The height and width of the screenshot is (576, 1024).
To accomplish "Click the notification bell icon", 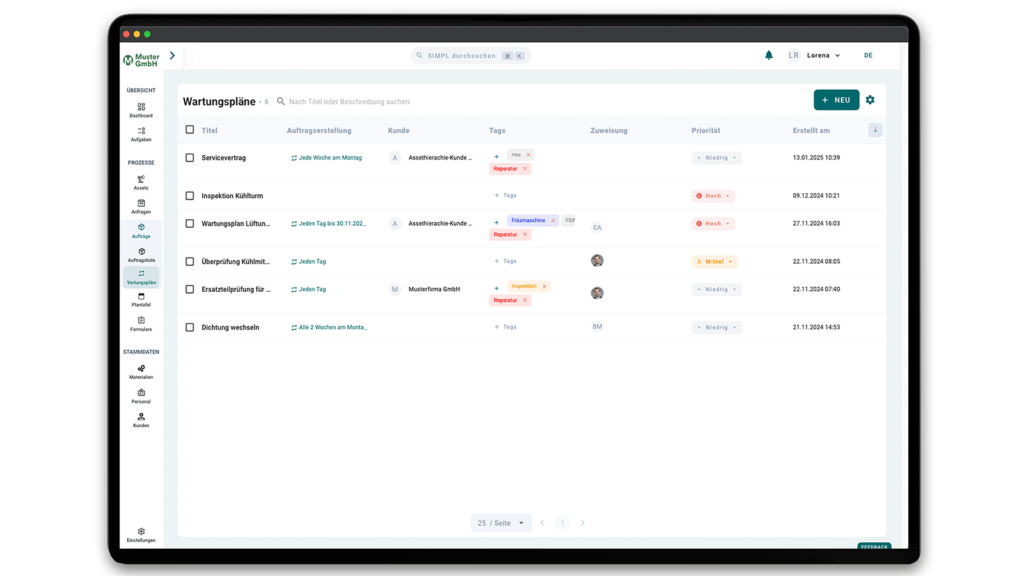I will 768,55.
